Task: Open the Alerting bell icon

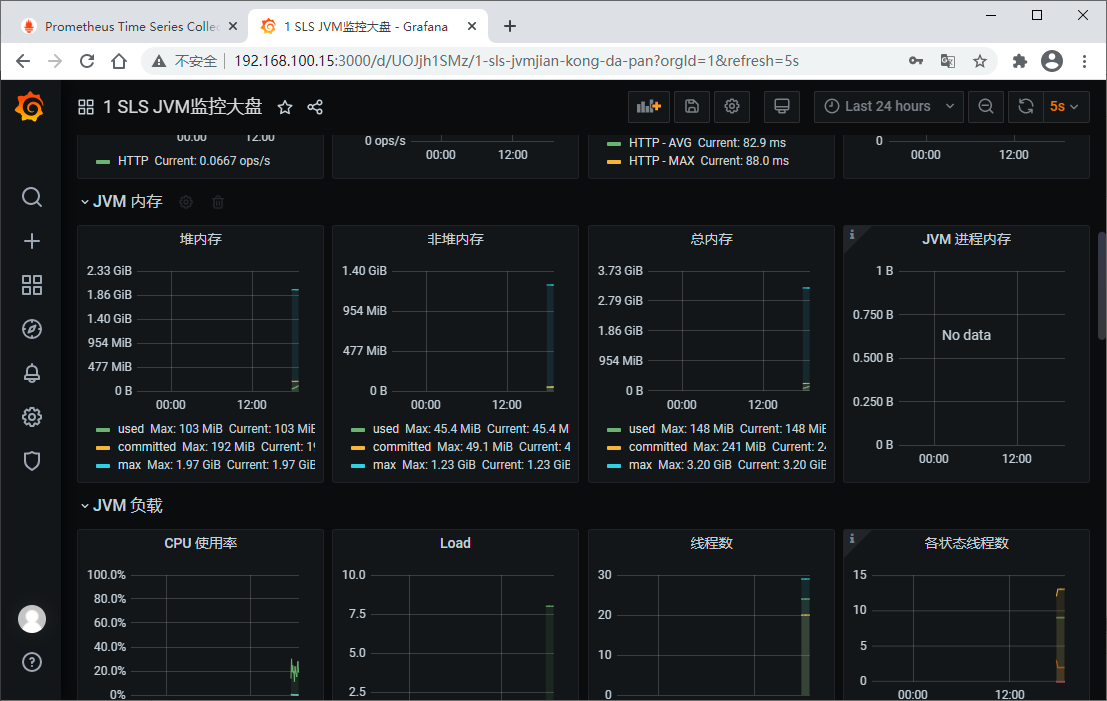Action: [x=31, y=372]
